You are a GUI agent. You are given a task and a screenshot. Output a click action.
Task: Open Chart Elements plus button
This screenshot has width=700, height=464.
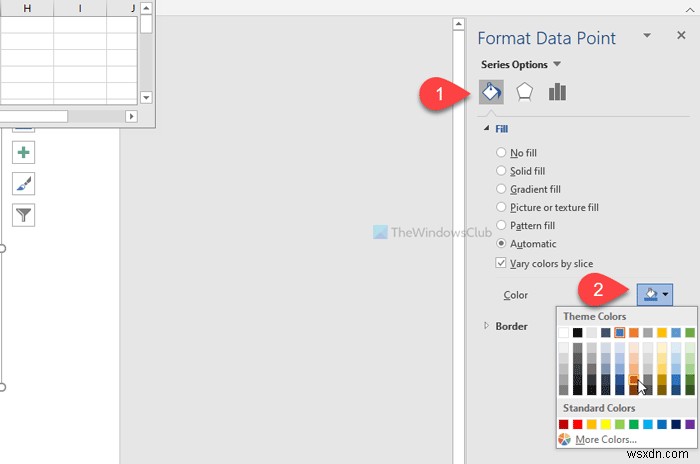(23, 152)
